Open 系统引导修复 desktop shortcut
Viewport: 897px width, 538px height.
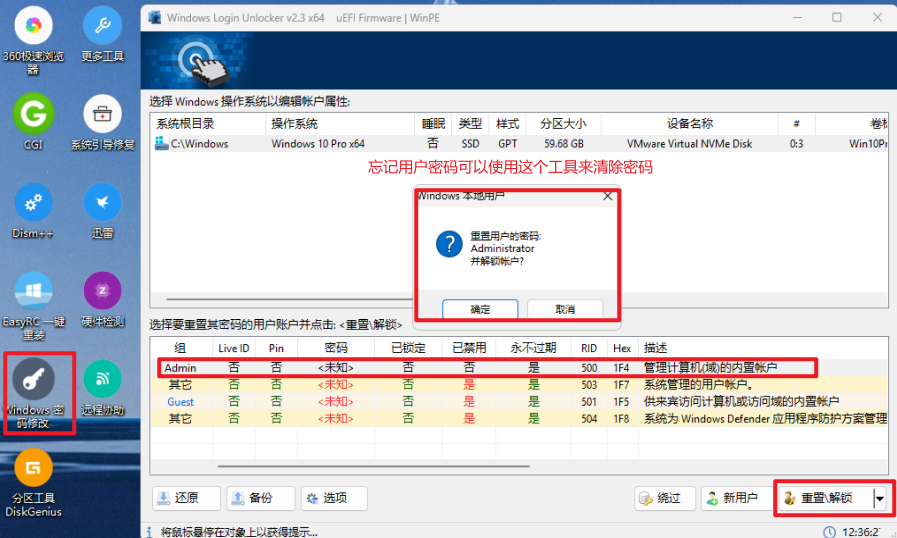102,122
